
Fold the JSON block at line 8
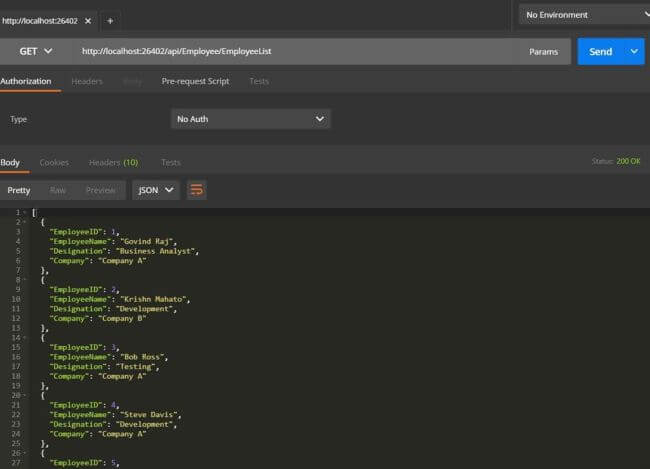(x=25, y=280)
